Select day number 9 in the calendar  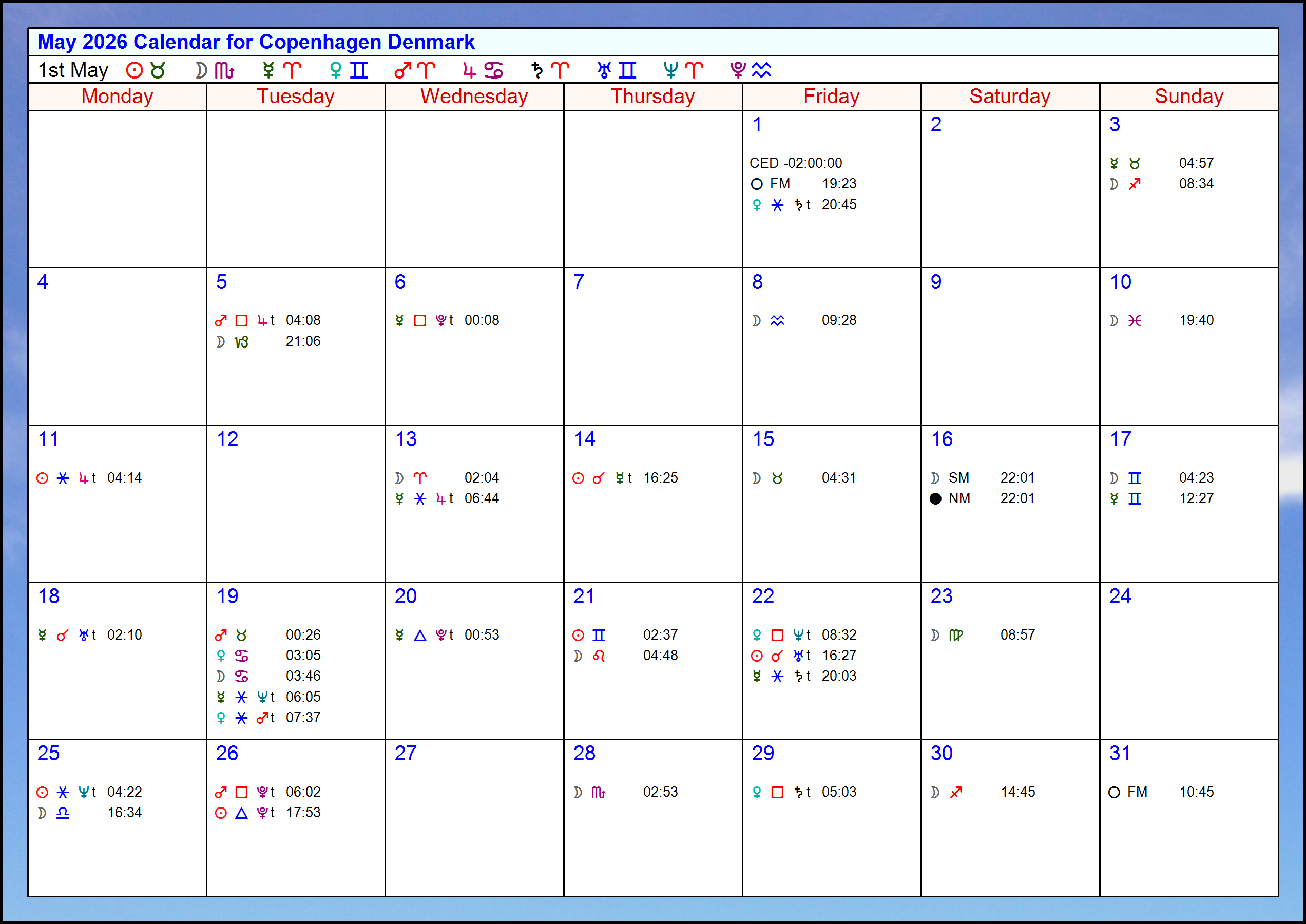point(936,282)
